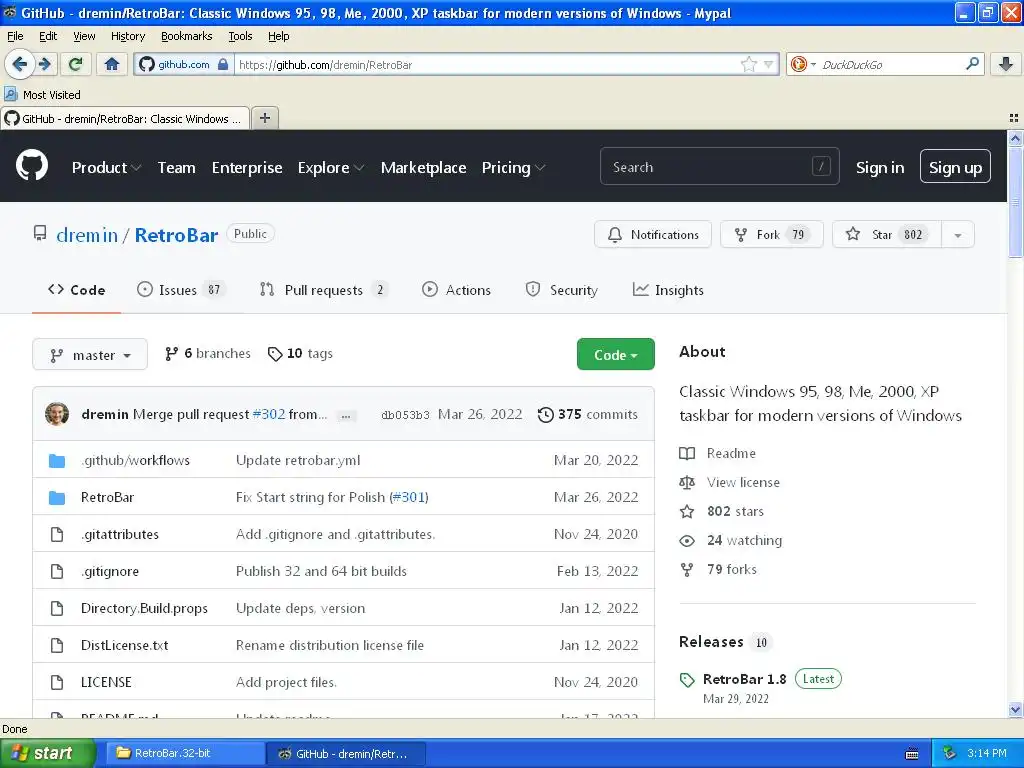This screenshot has width=1024, height=768.
Task: Open the Star lists dropdown arrow
Action: [x=957, y=235]
